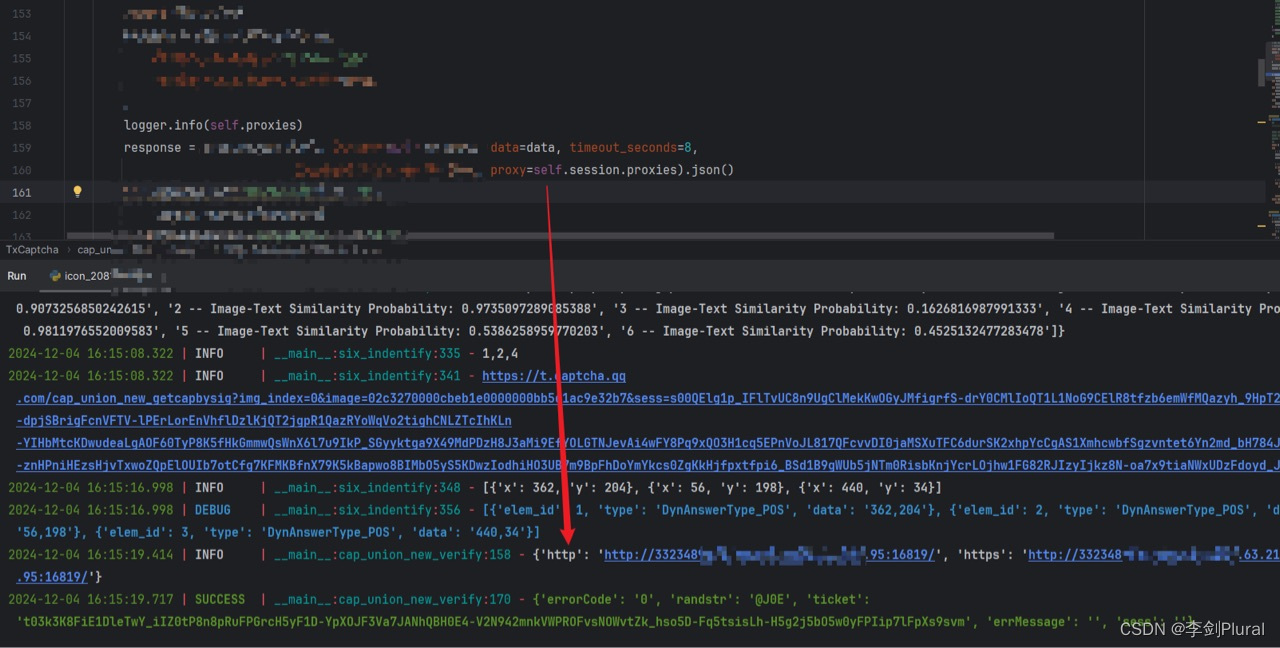Image resolution: width=1280 pixels, height=648 pixels.
Task: Click line number 158 in the gutter
Action: click(21, 126)
